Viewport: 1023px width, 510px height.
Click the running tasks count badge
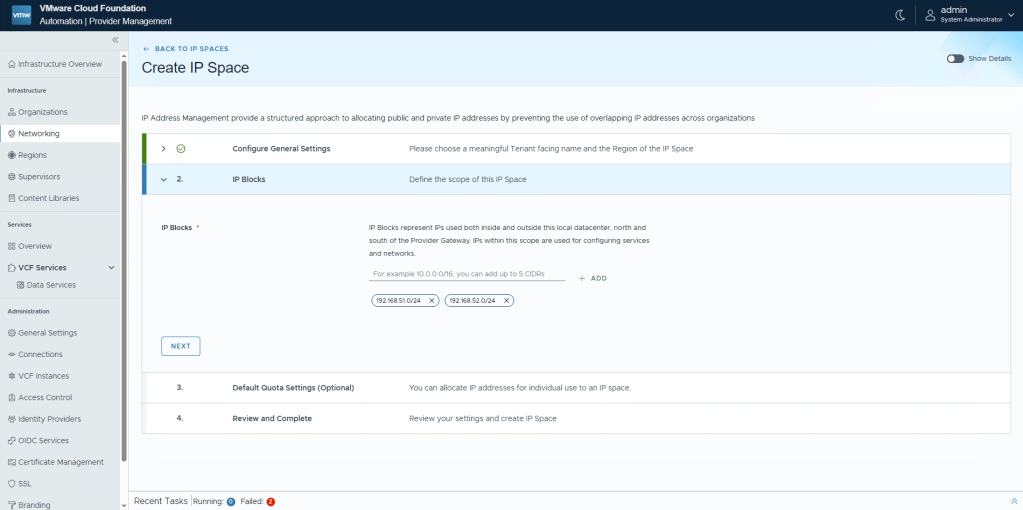[230, 501]
